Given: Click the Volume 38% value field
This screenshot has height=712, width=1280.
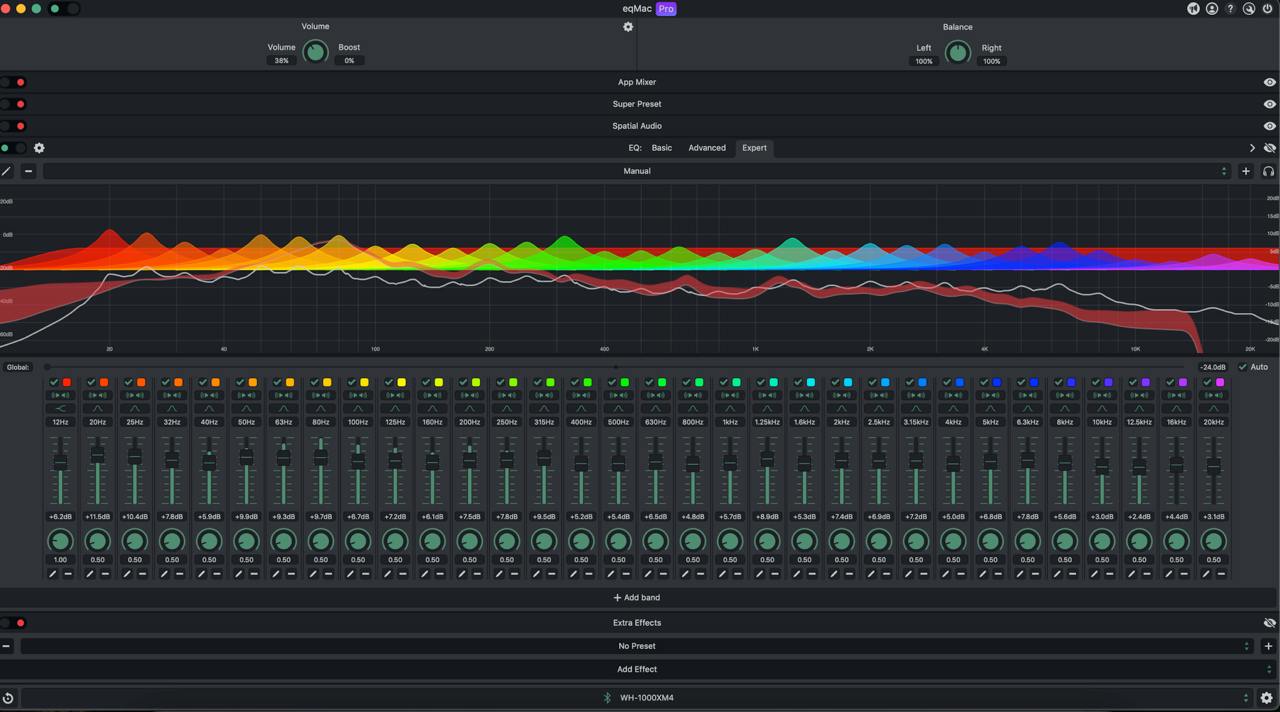Looking at the screenshot, I should click(x=281, y=61).
